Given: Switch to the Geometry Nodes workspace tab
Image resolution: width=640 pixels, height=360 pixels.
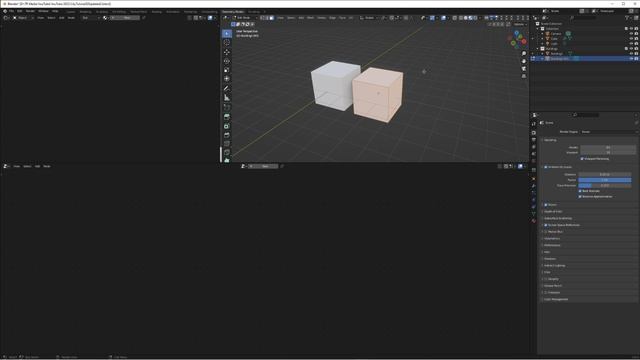Looking at the screenshot, I should [x=233, y=12].
